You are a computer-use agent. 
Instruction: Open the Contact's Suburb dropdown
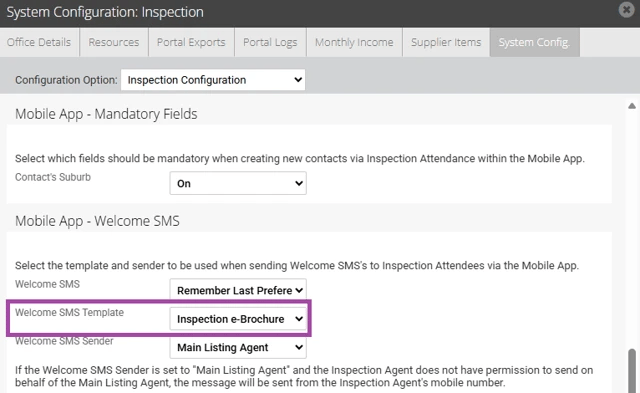[238, 183]
